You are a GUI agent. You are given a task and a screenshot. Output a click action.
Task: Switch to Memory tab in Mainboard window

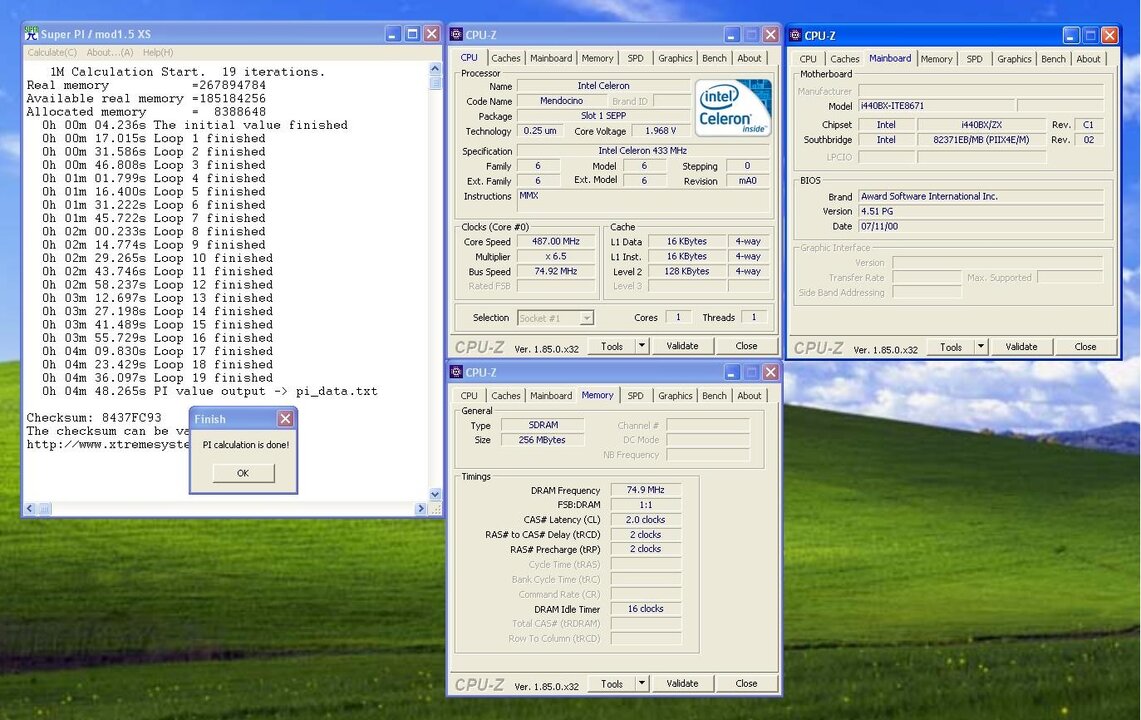pyautogui.click(x=937, y=59)
